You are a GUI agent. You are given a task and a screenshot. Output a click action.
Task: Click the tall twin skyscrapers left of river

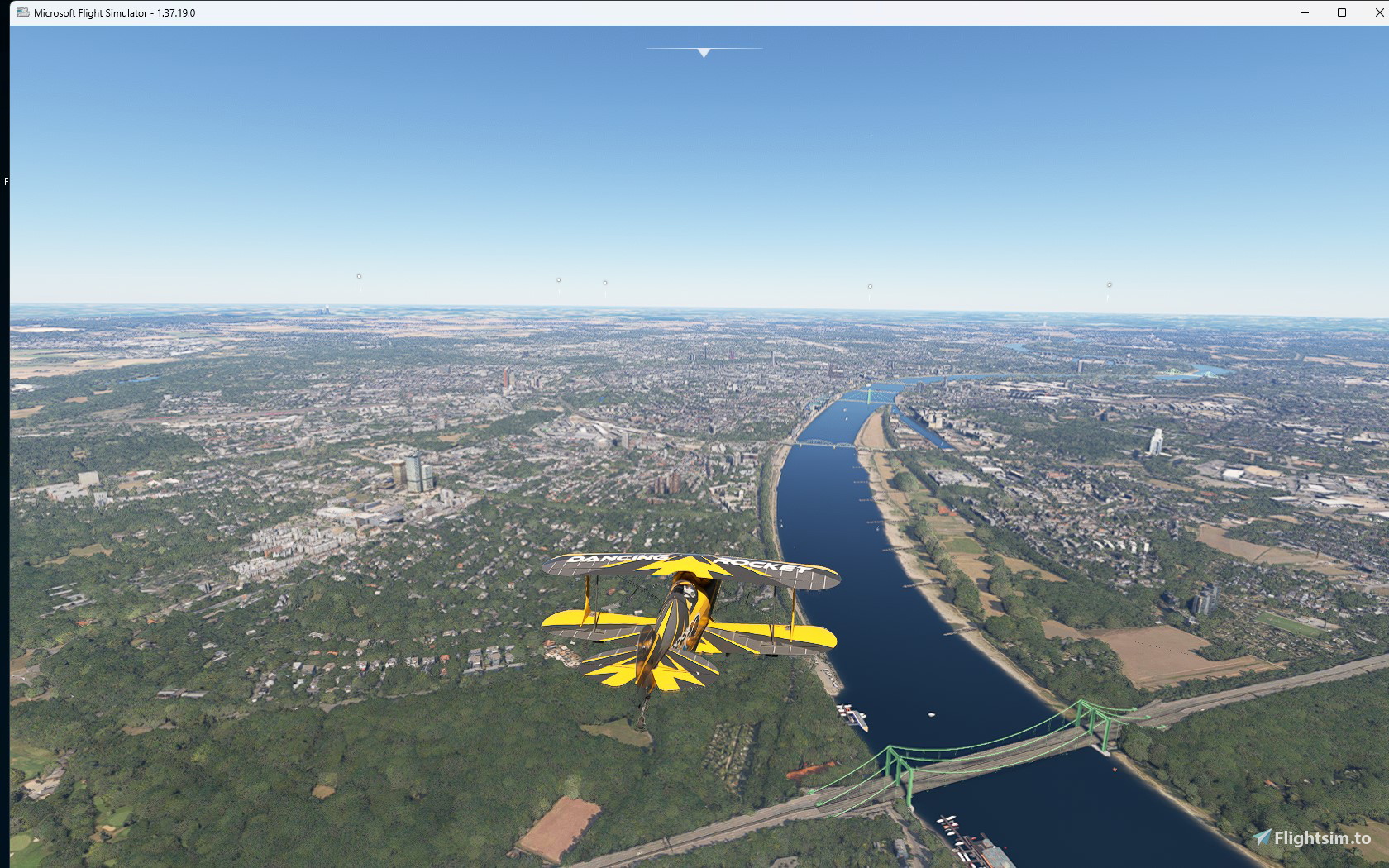click(412, 471)
